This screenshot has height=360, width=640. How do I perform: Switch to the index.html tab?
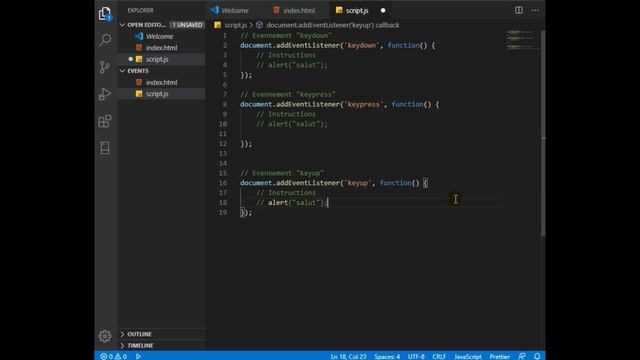(x=299, y=10)
